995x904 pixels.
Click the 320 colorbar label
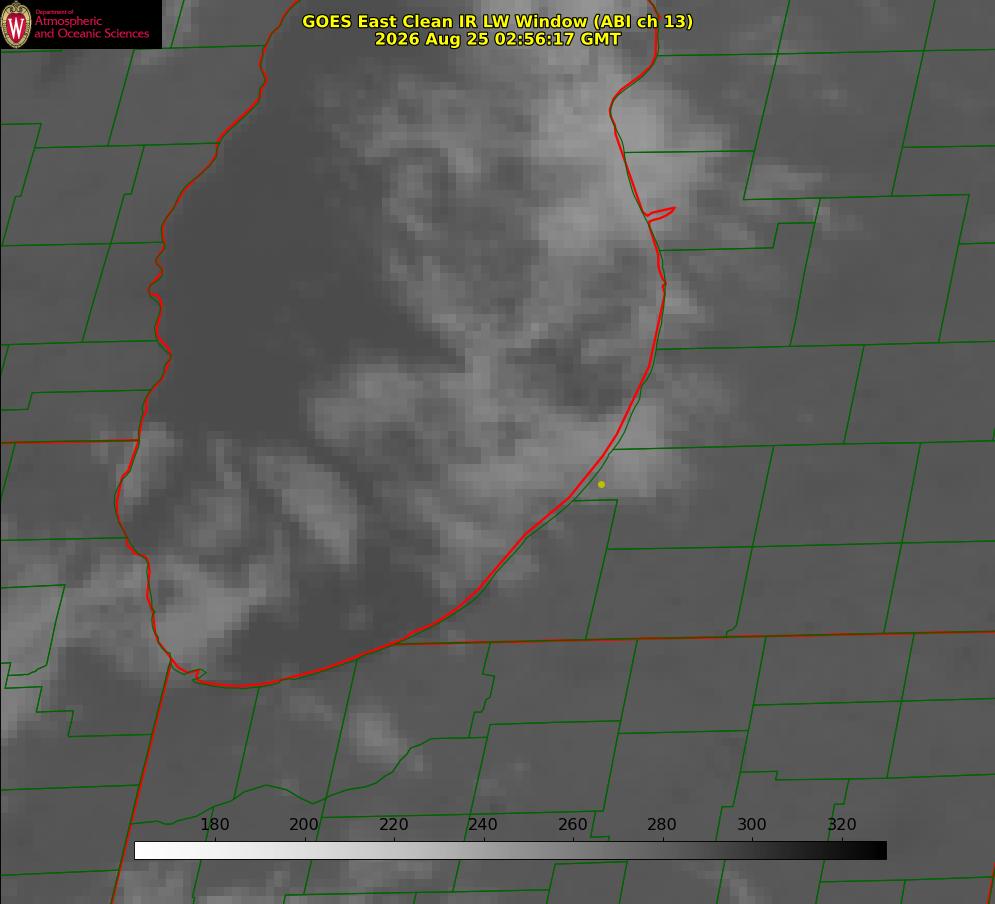842,824
